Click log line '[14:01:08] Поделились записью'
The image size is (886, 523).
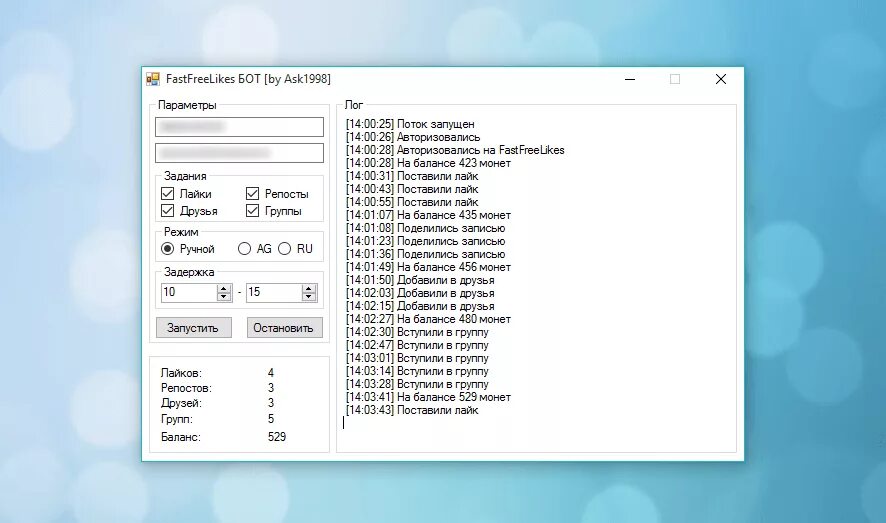click(x=425, y=228)
